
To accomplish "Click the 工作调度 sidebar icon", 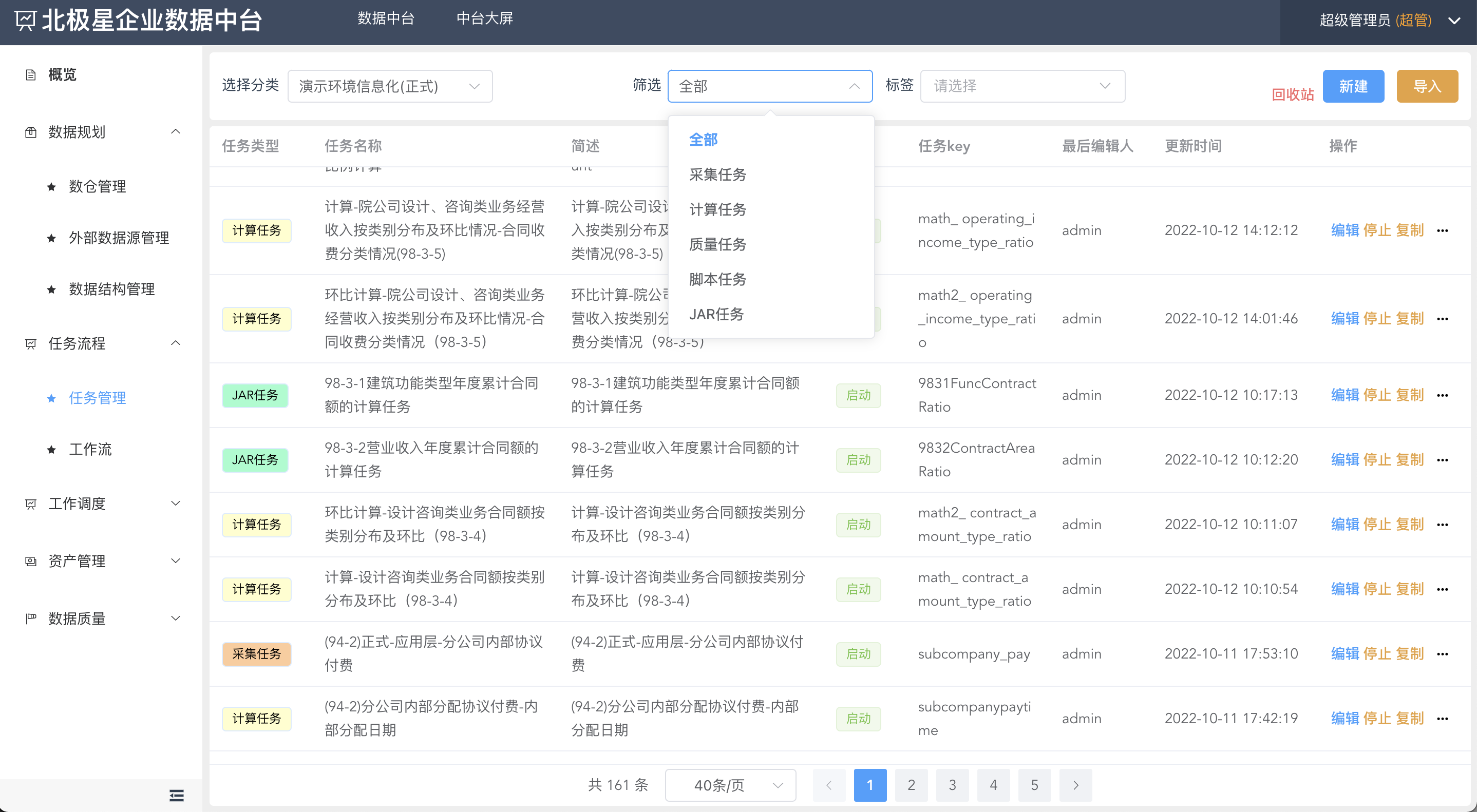I will pos(31,504).
